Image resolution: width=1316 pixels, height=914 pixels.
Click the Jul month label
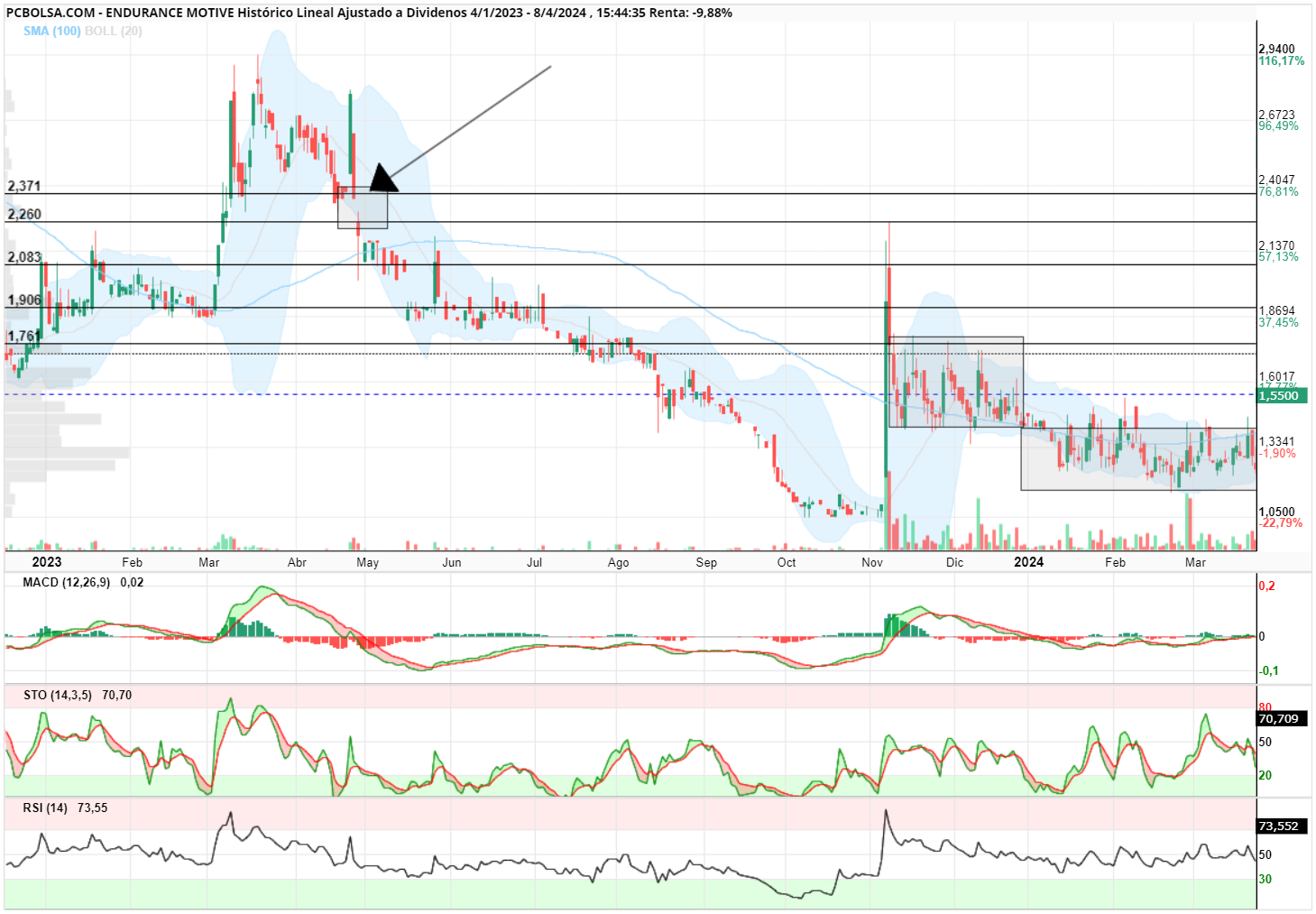point(535,562)
